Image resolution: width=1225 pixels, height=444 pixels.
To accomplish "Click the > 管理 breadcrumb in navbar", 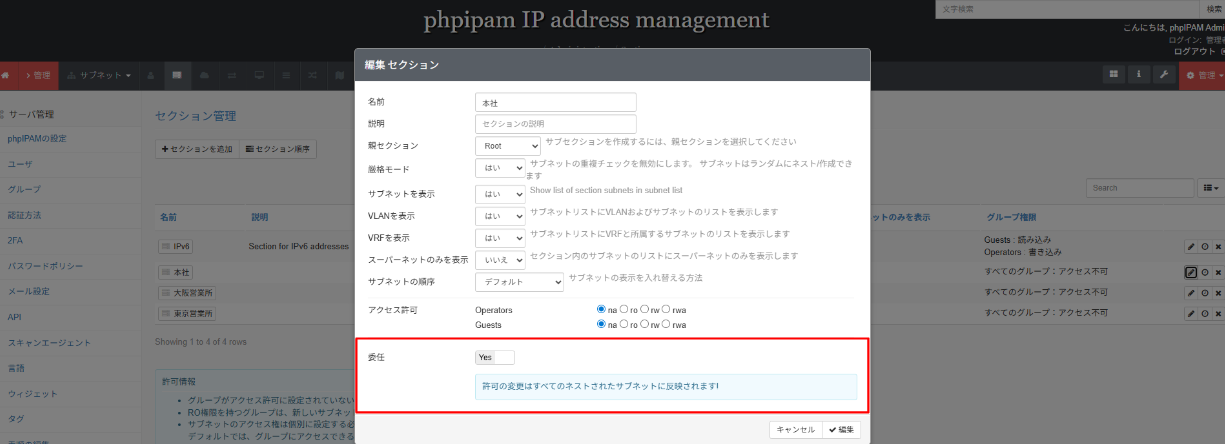I will [37, 75].
